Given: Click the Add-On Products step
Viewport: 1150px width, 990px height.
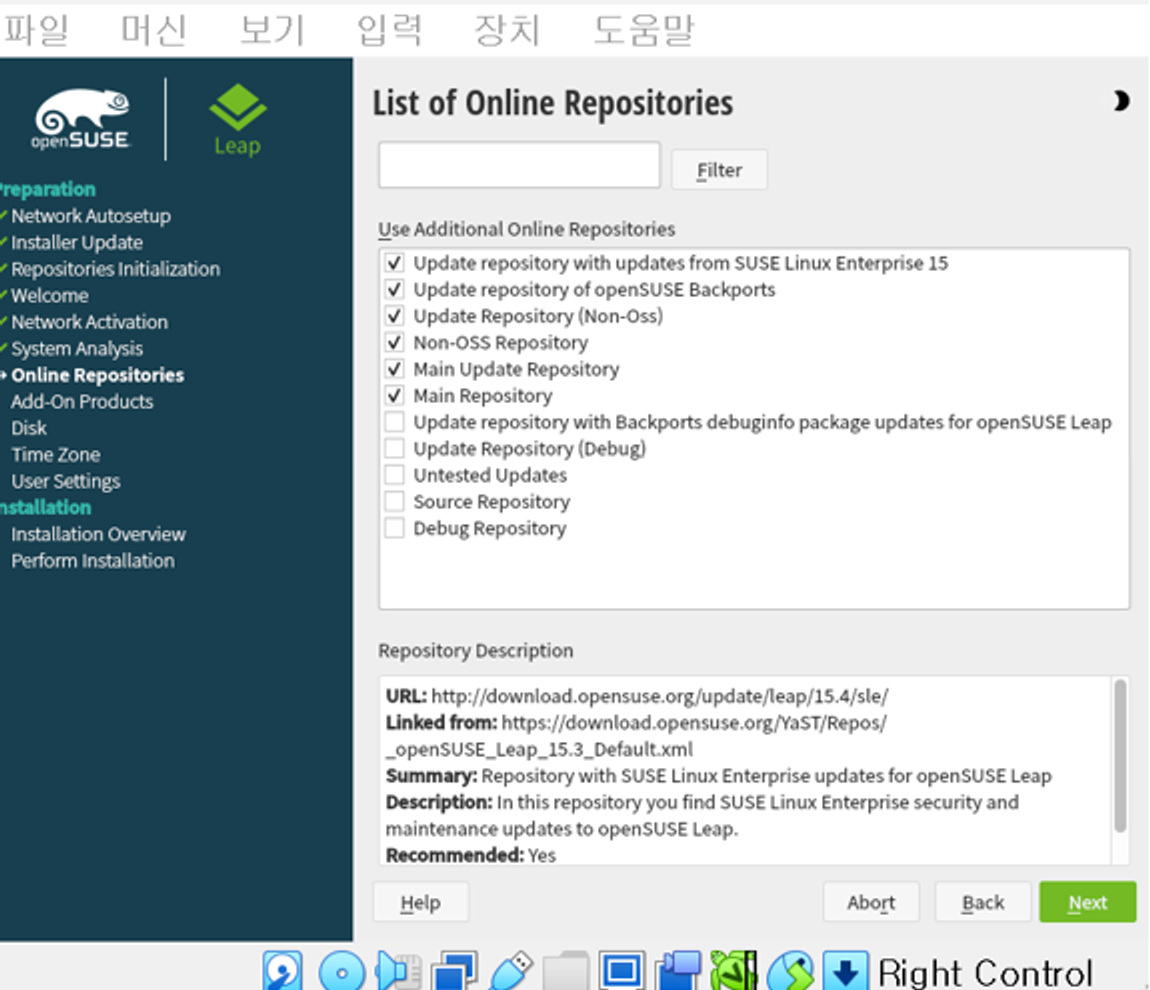Looking at the screenshot, I should click(82, 401).
